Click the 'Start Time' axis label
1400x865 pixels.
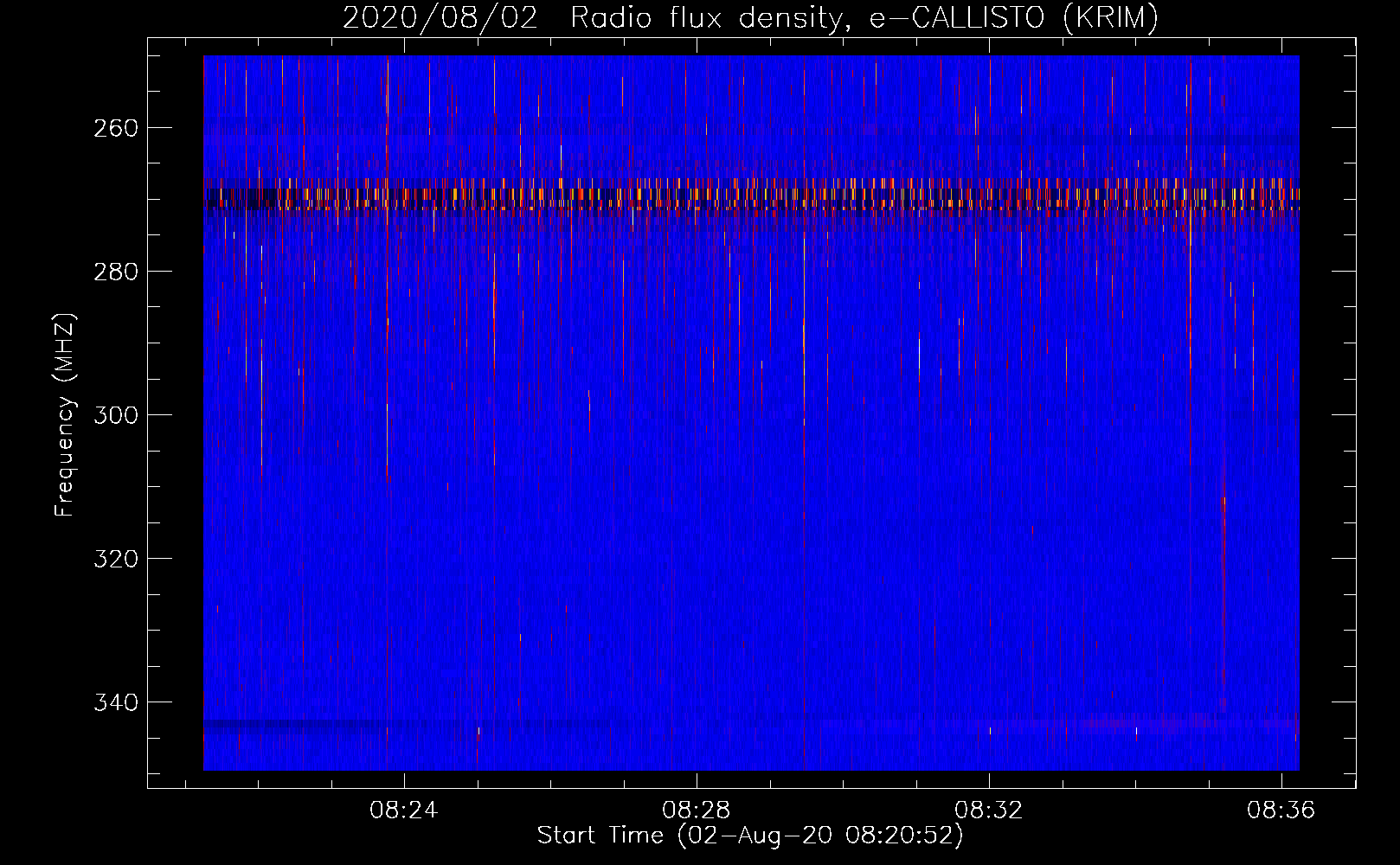(x=750, y=836)
